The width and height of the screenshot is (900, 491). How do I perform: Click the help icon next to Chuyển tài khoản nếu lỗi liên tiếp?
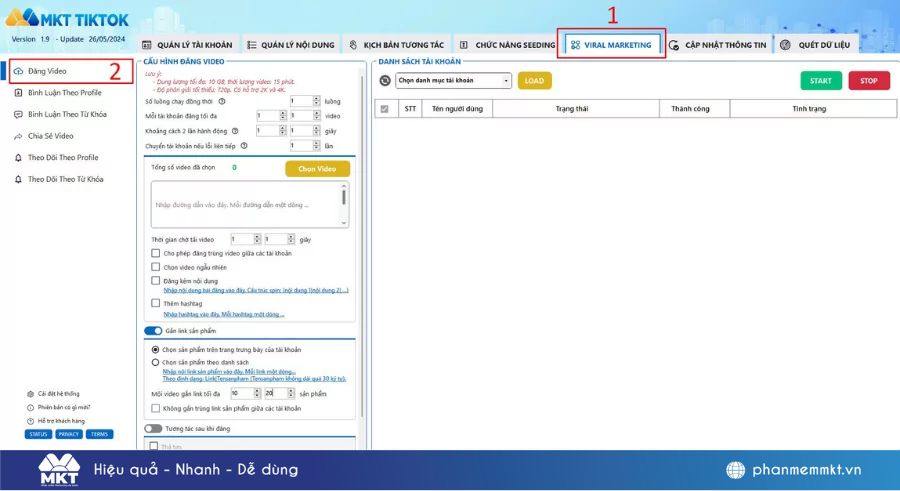click(244, 146)
